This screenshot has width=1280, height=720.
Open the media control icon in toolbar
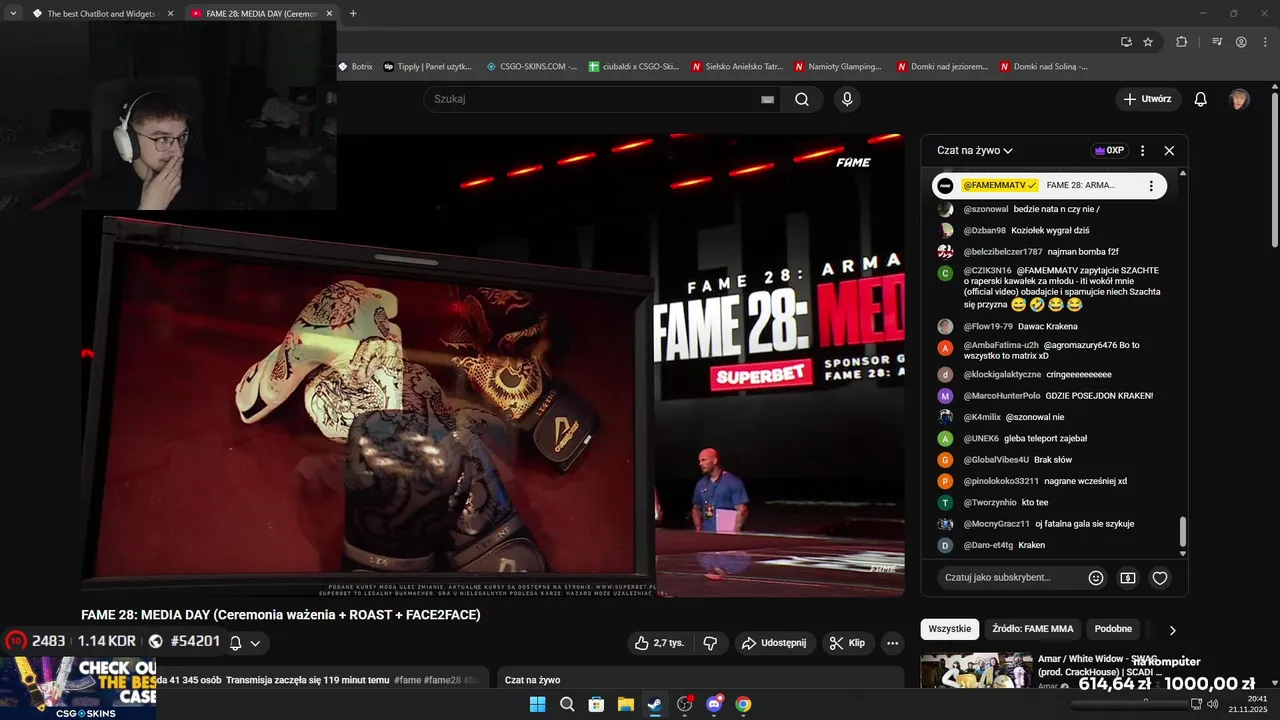[1217, 42]
